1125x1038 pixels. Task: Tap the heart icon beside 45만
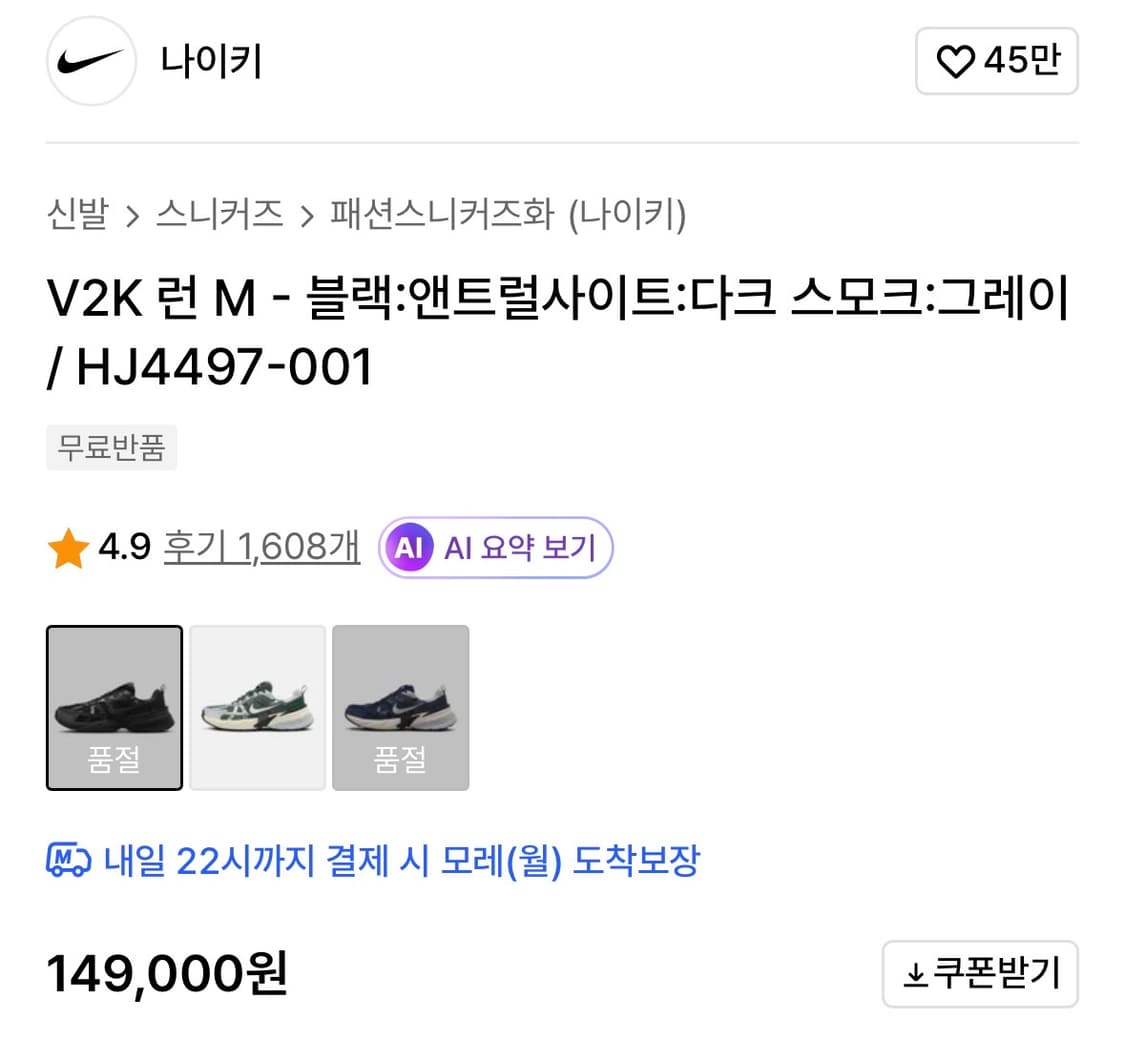(x=957, y=61)
